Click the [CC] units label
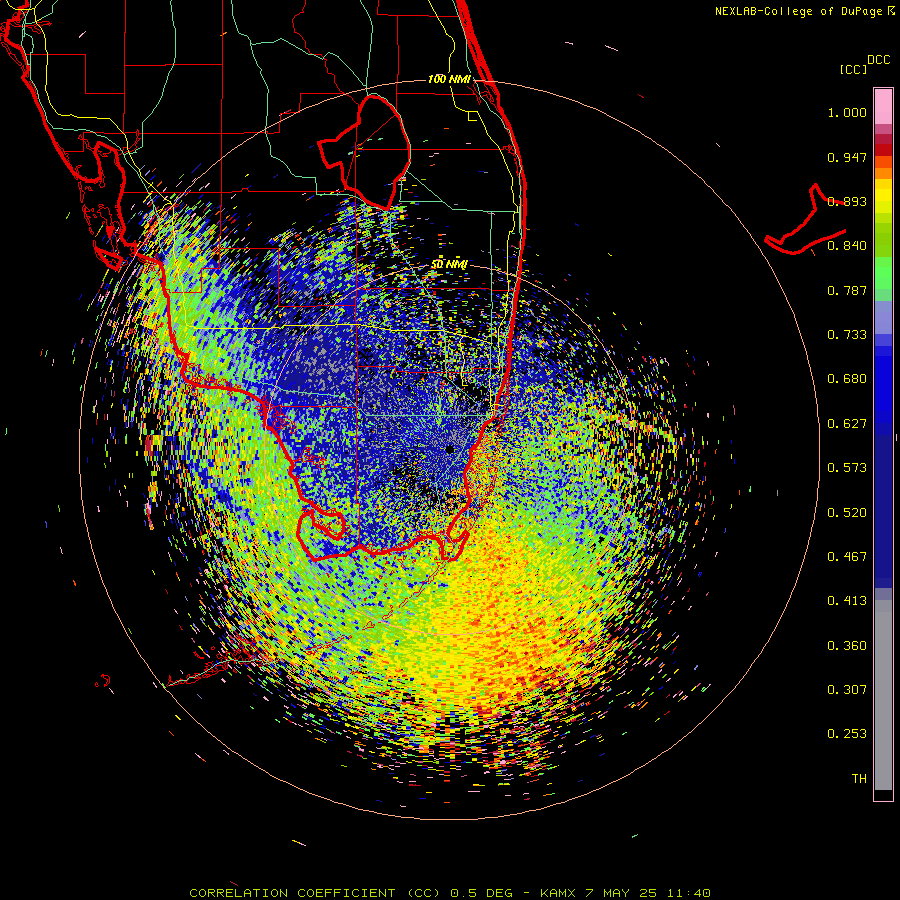This screenshot has width=900, height=900. (x=853, y=69)
